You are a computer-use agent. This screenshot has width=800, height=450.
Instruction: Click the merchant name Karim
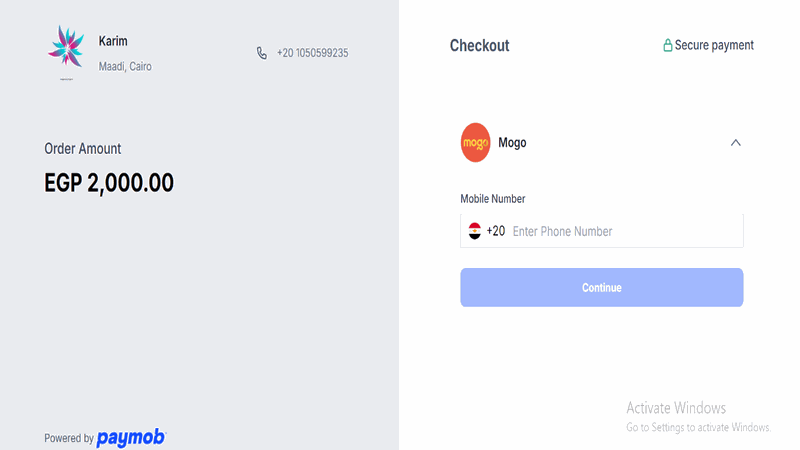[113, 41]
